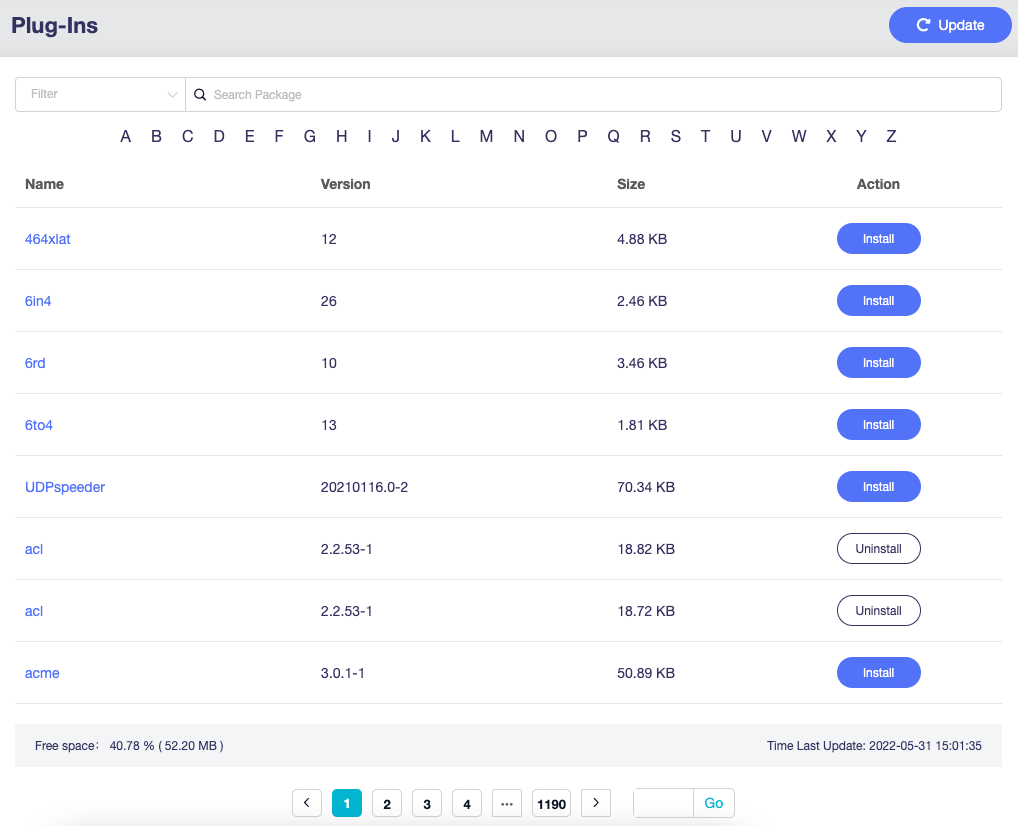Go to page 3
This screenshot has width=1018, height=826.
pyautogui.click(x=427, y=803)
